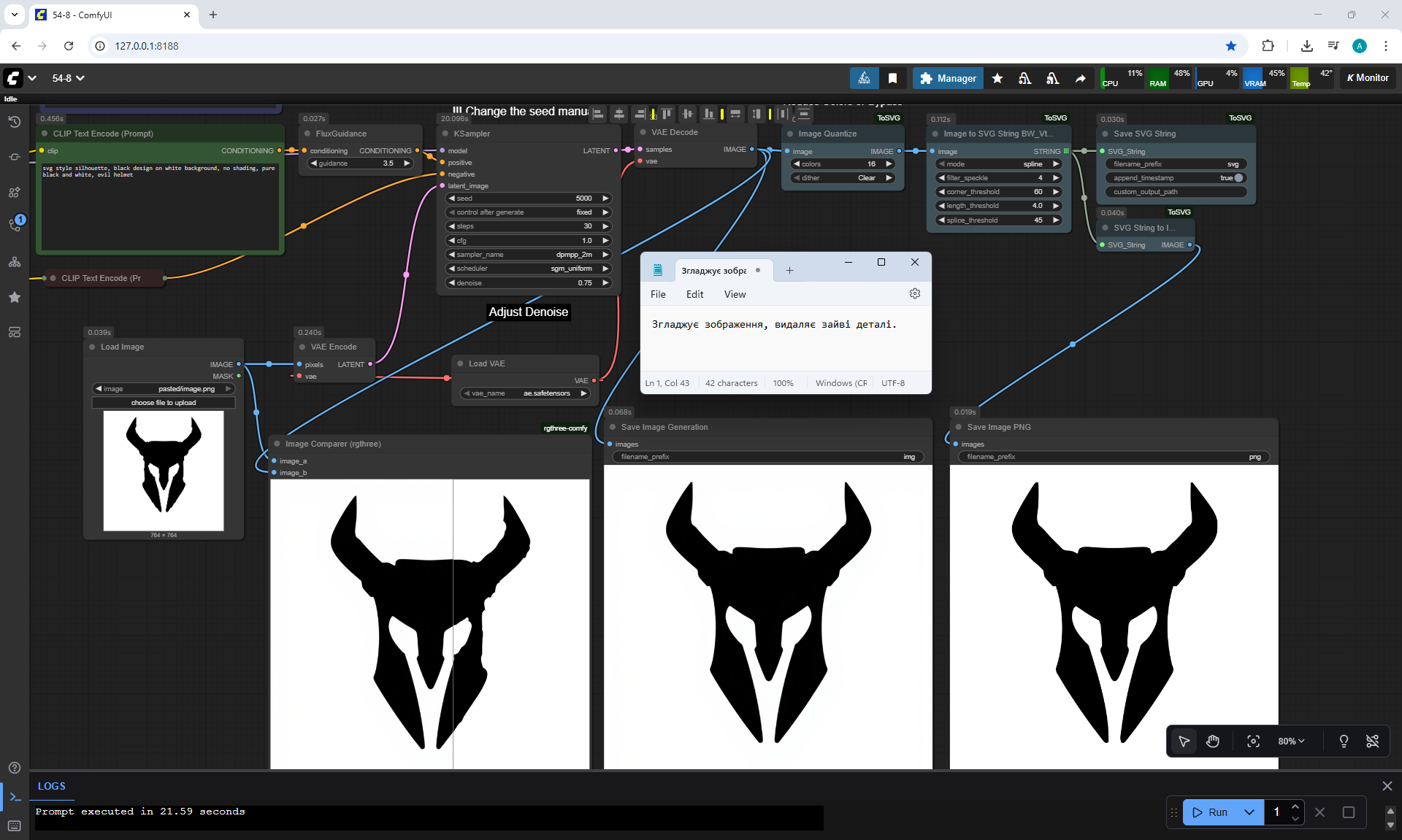Image resolution: width=1402 pixels, height=840 pixels.
Task: Open the Notepad Edit menu
Action: (x=694, y=294)
